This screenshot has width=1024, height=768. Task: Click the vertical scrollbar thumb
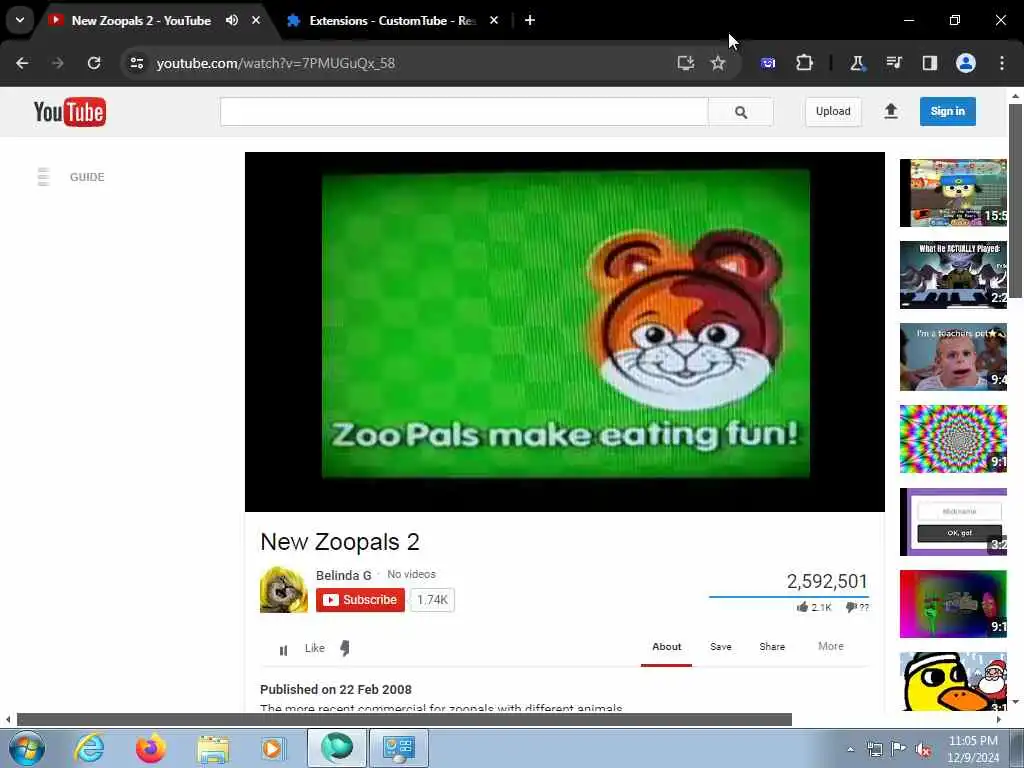(x=1015, y=200)
